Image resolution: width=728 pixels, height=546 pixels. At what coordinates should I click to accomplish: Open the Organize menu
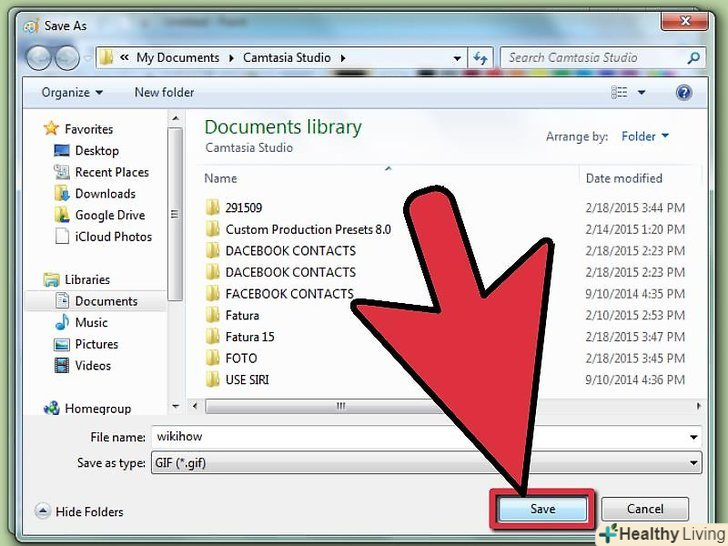tap(72, 92)
